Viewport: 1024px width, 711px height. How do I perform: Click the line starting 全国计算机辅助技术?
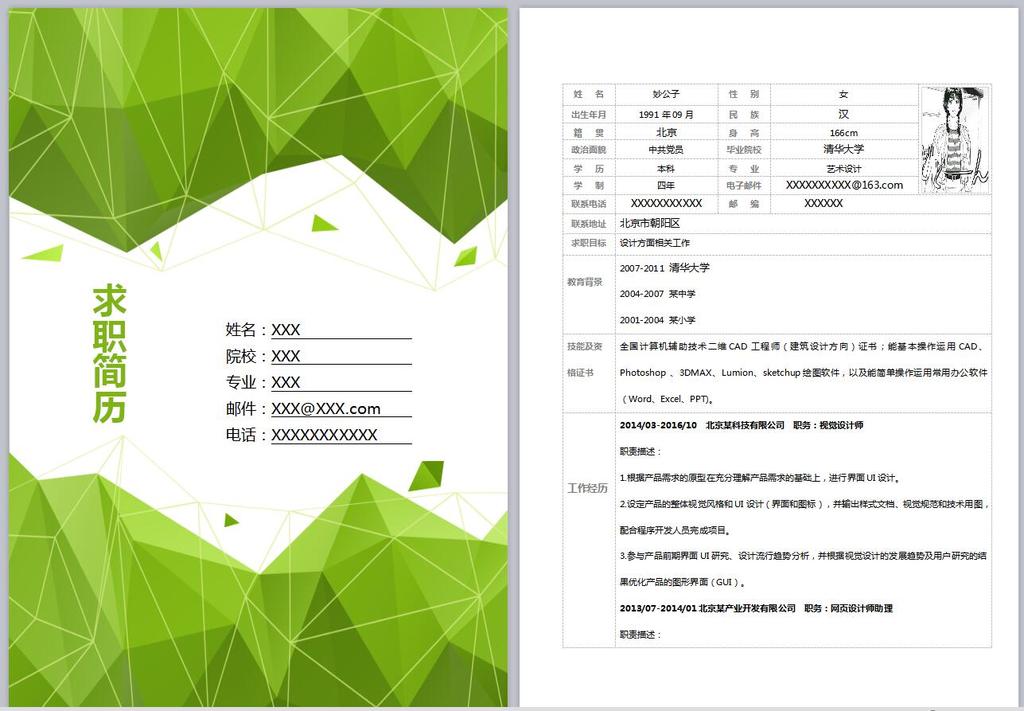803,347
